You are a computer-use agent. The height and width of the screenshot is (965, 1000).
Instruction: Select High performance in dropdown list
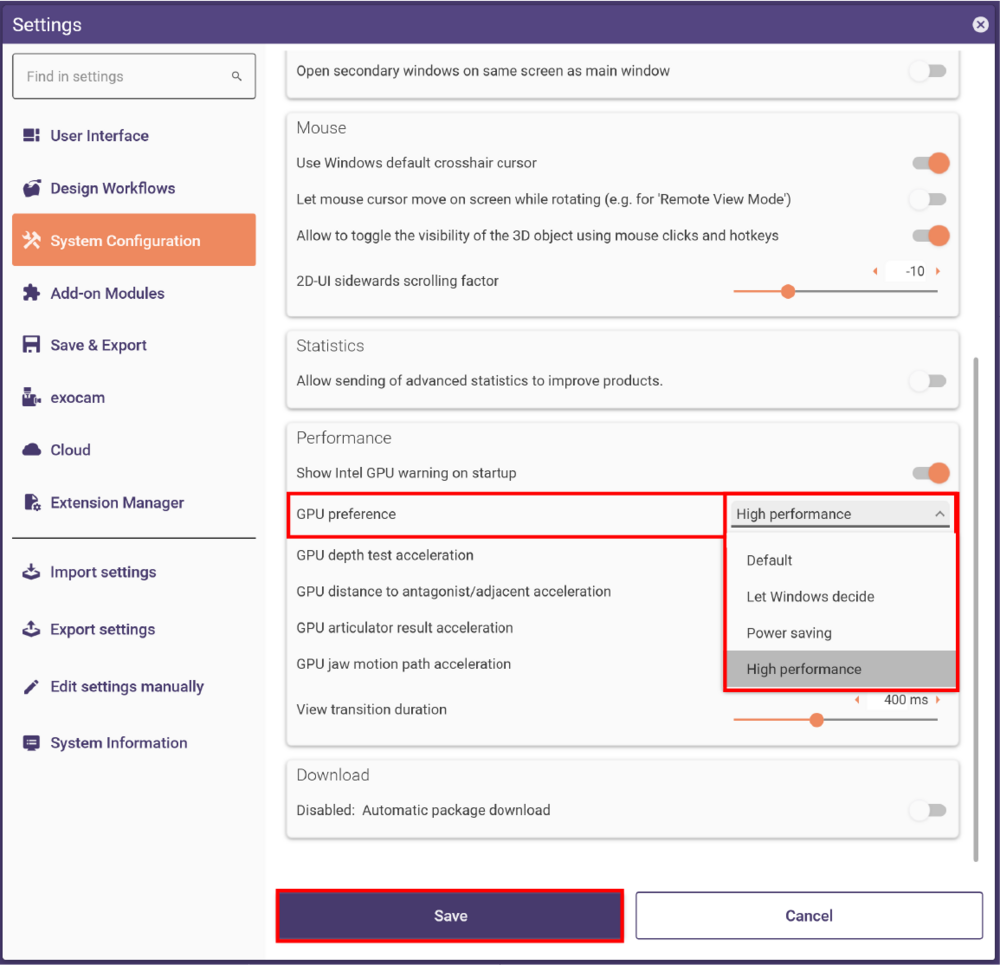point(841,669)
